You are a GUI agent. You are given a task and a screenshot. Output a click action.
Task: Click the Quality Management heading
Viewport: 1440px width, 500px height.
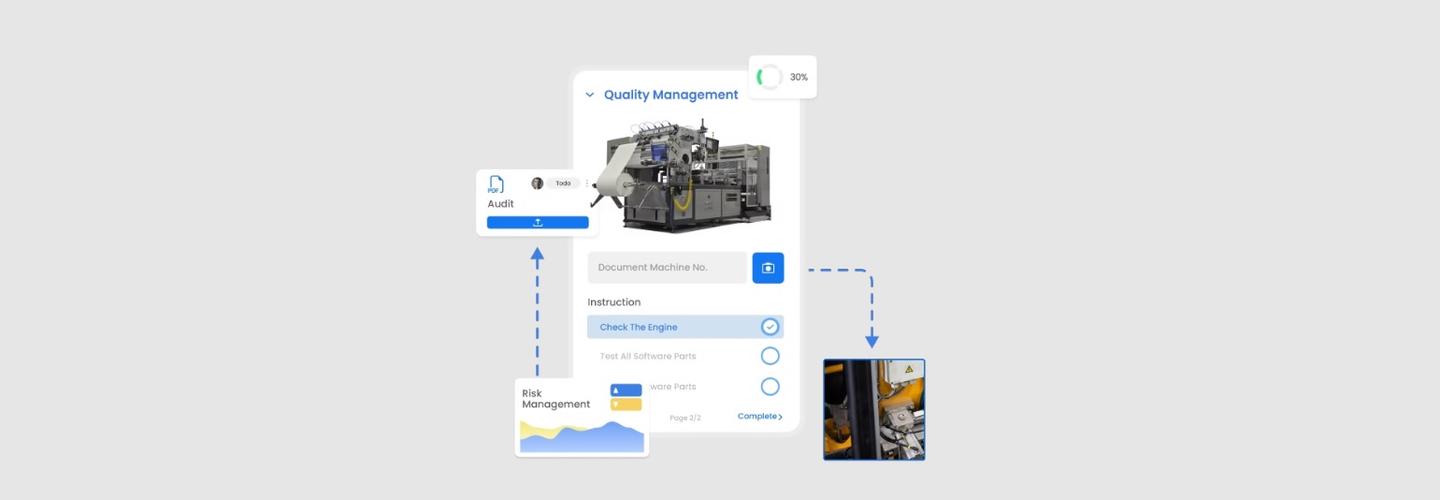pyautogui.click(x=671, y=95)
